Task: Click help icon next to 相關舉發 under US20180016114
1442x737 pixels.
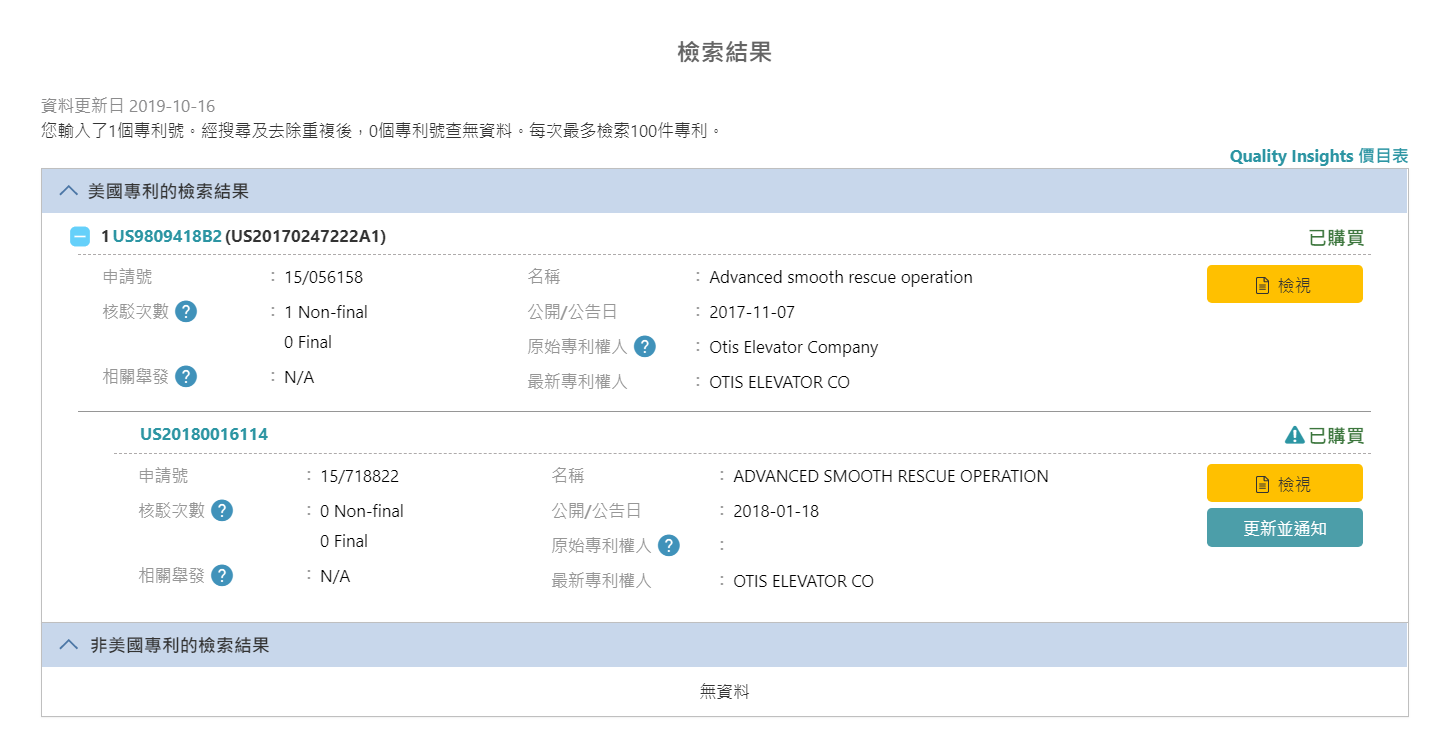Action: pyautogui.click(x=222, y=575)
